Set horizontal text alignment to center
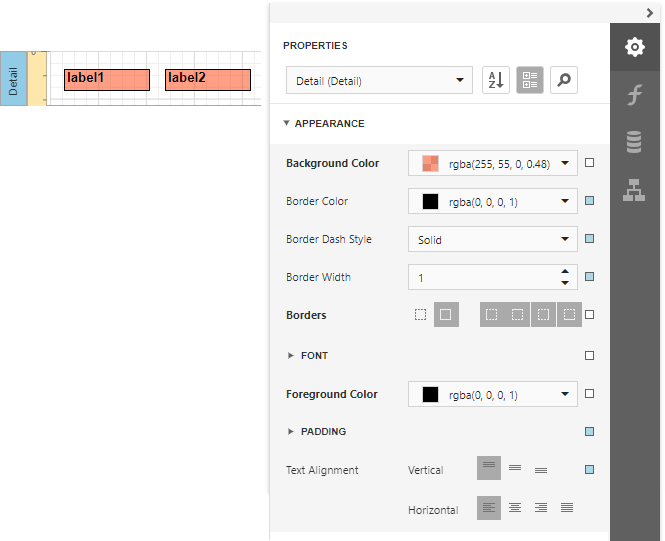Image resolution: width=665 pixels, height=541 pixels. (515, 508)
